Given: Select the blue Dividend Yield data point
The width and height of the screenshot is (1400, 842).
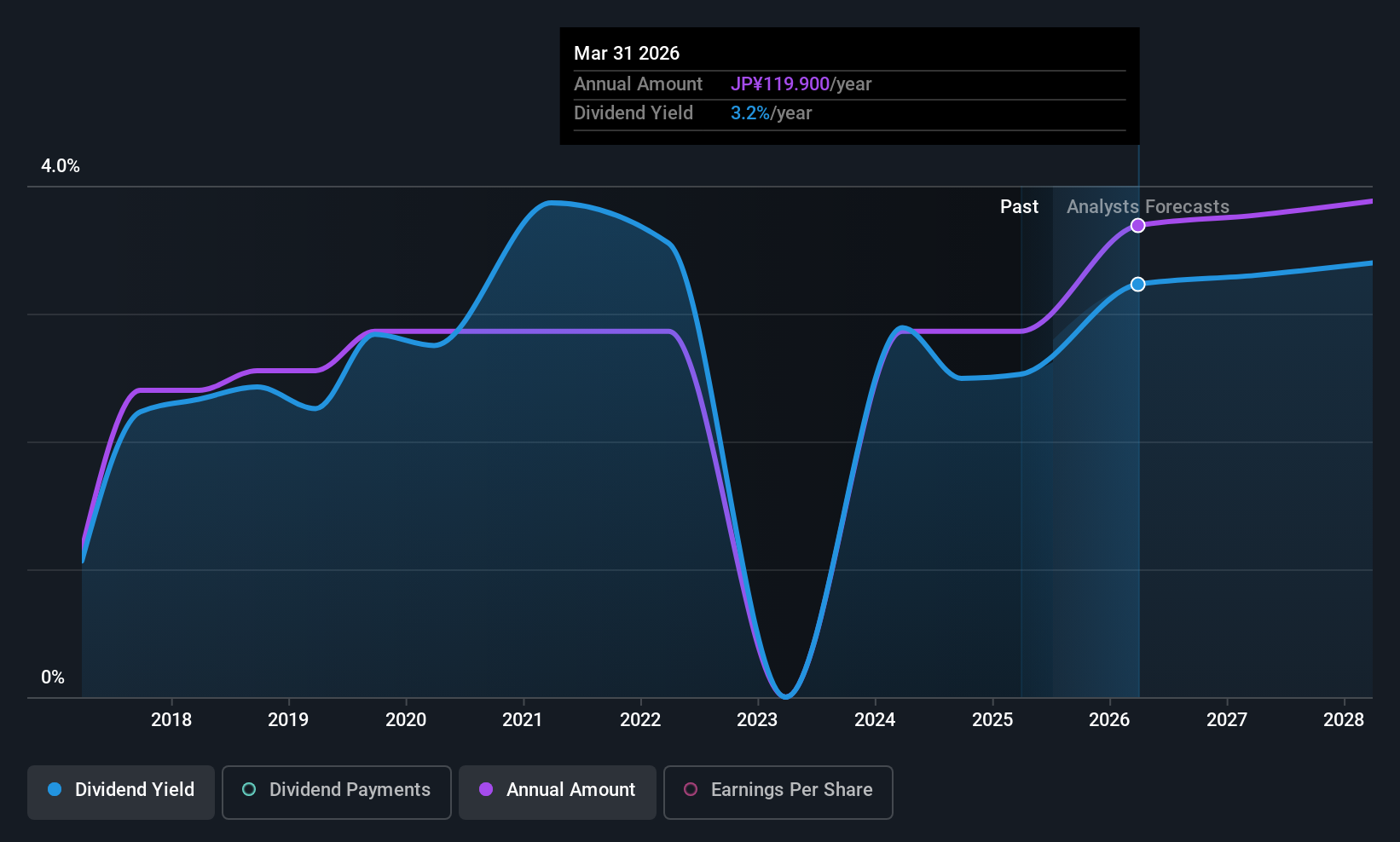Looking at the screenshot, I should click(x=1137, y=284).
